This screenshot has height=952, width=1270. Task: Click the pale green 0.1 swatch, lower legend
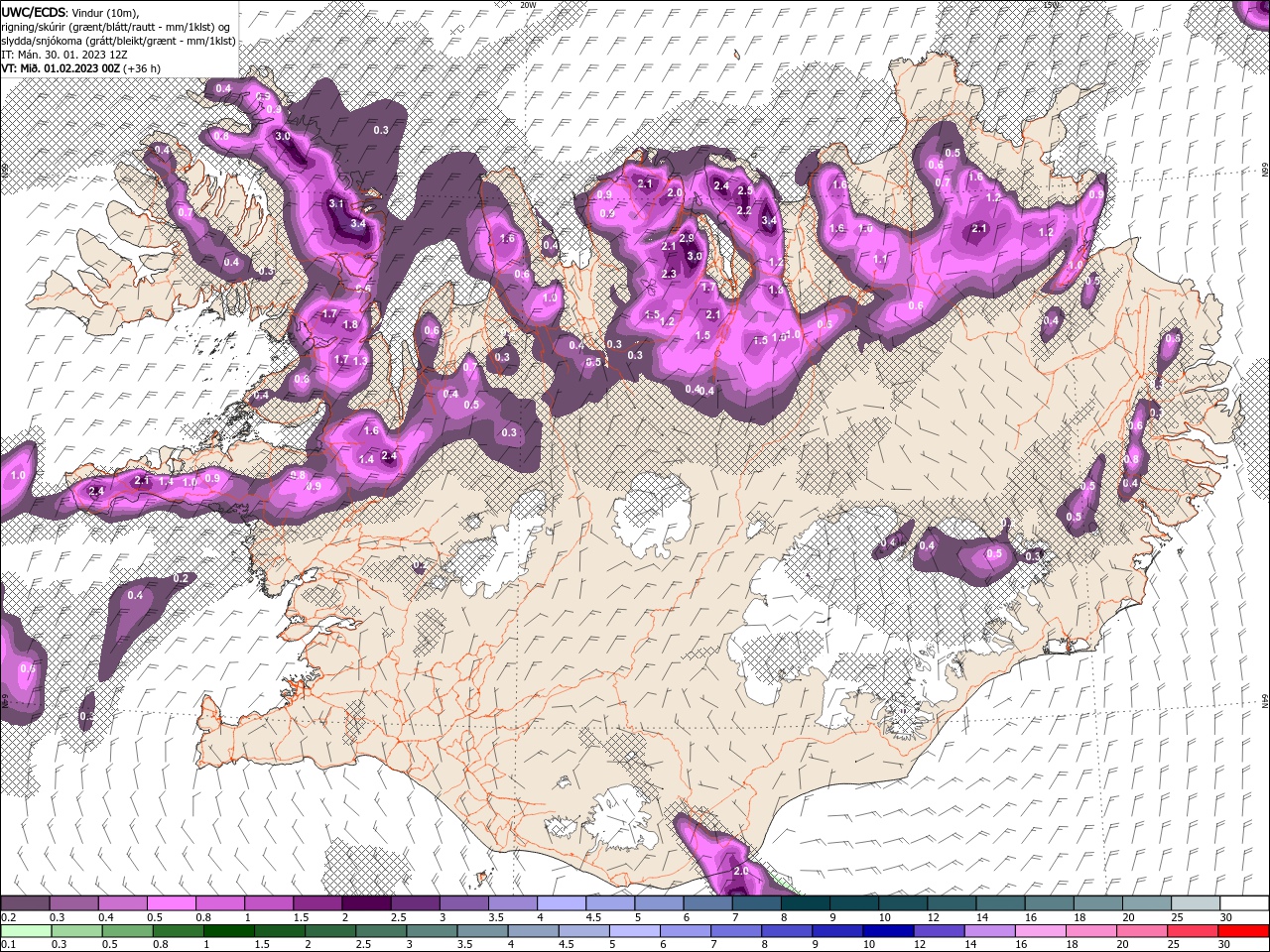click(x=26, y=931)
